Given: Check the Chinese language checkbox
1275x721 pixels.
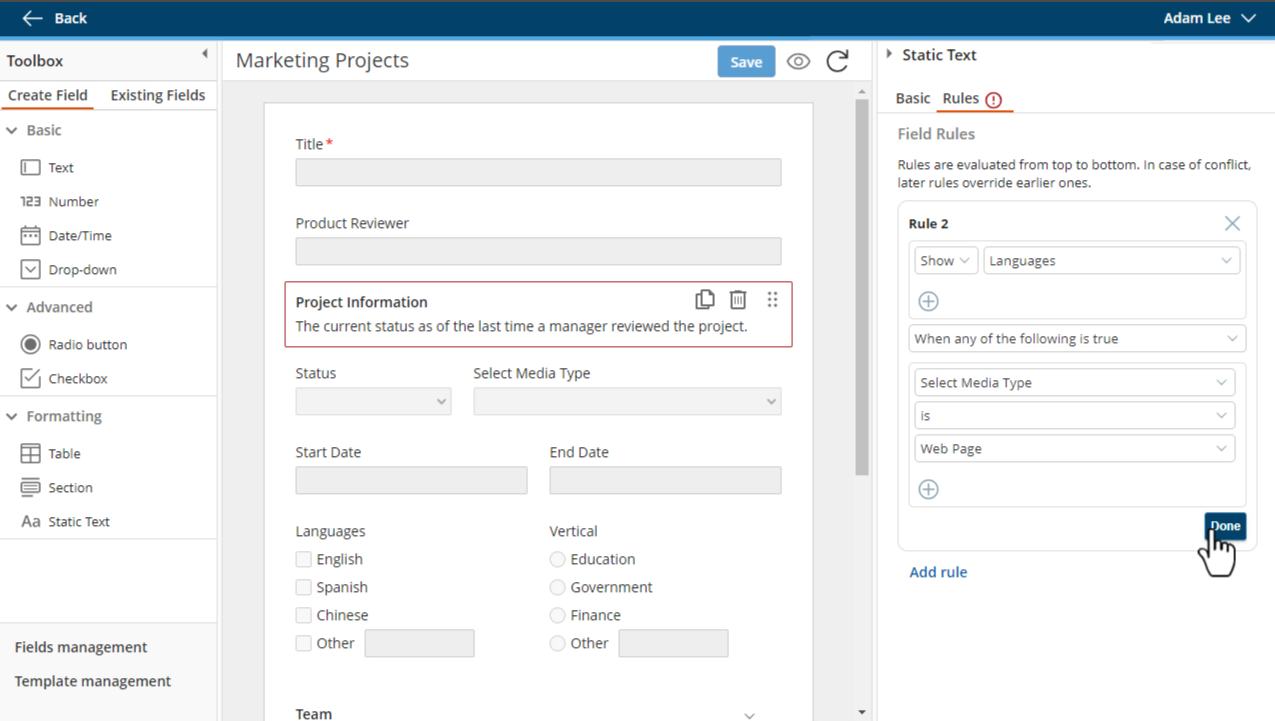Looking at the screenshot, I should tap(303, 615).
